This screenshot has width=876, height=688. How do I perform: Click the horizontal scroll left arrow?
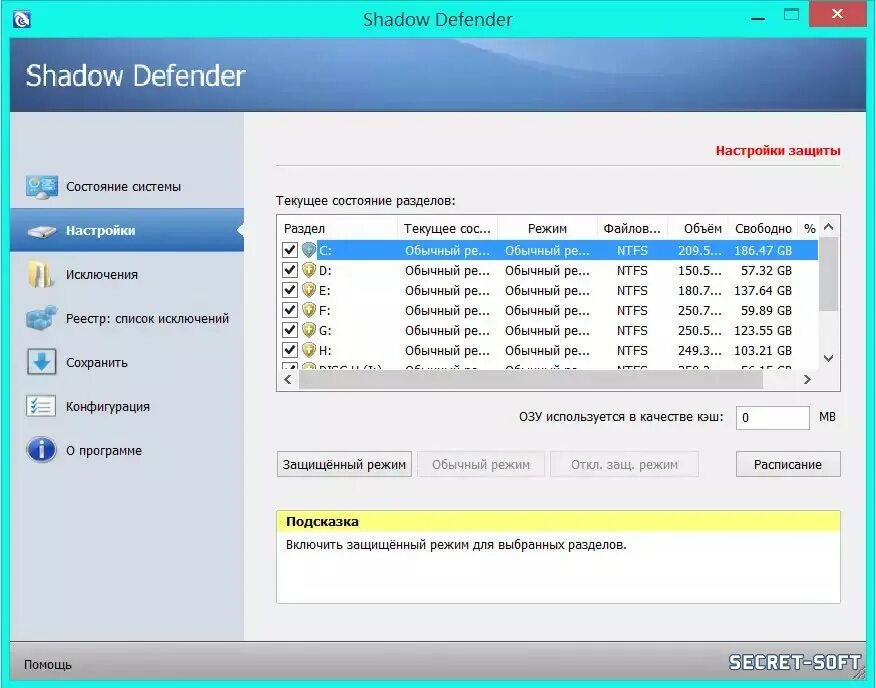click(x=288, y=379)
